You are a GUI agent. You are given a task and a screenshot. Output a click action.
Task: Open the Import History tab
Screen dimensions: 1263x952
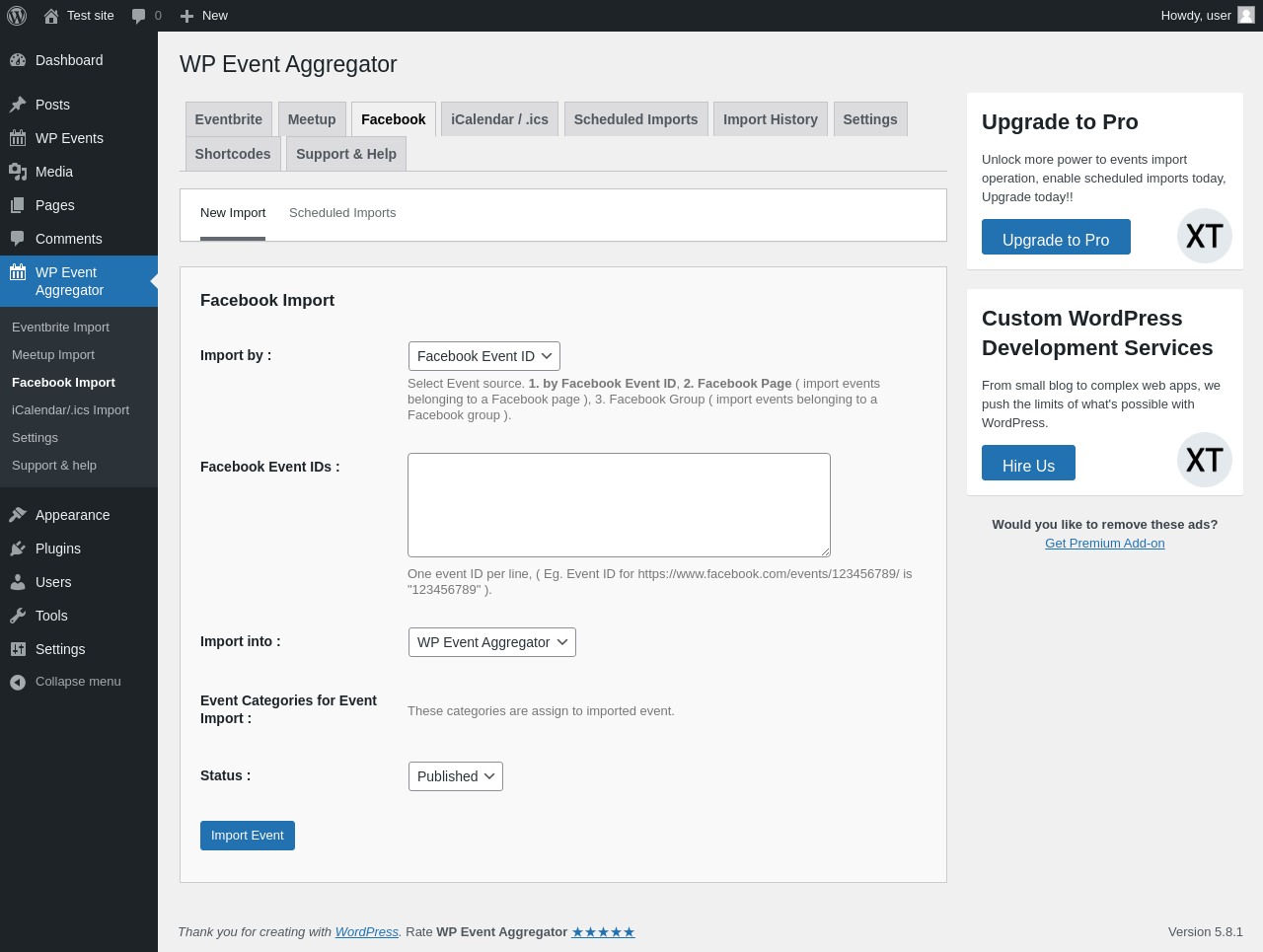770,119
